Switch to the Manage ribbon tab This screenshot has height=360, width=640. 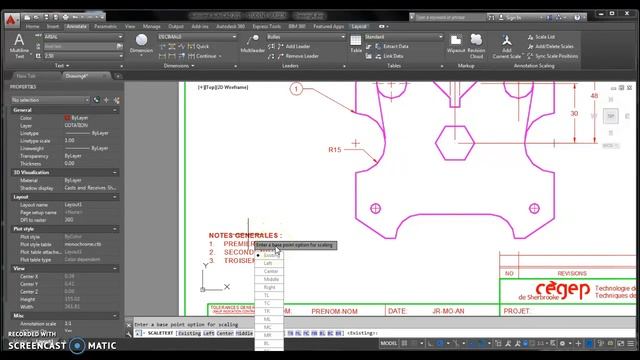pos(151,27)
